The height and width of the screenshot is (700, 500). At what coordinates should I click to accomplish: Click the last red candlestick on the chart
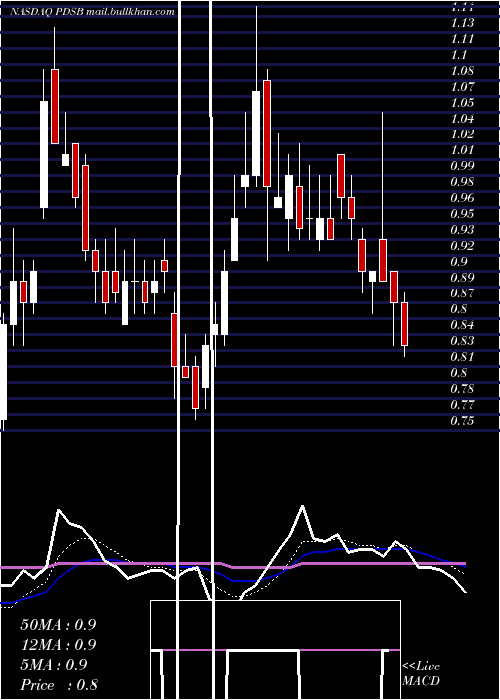(x=404, y=324)
